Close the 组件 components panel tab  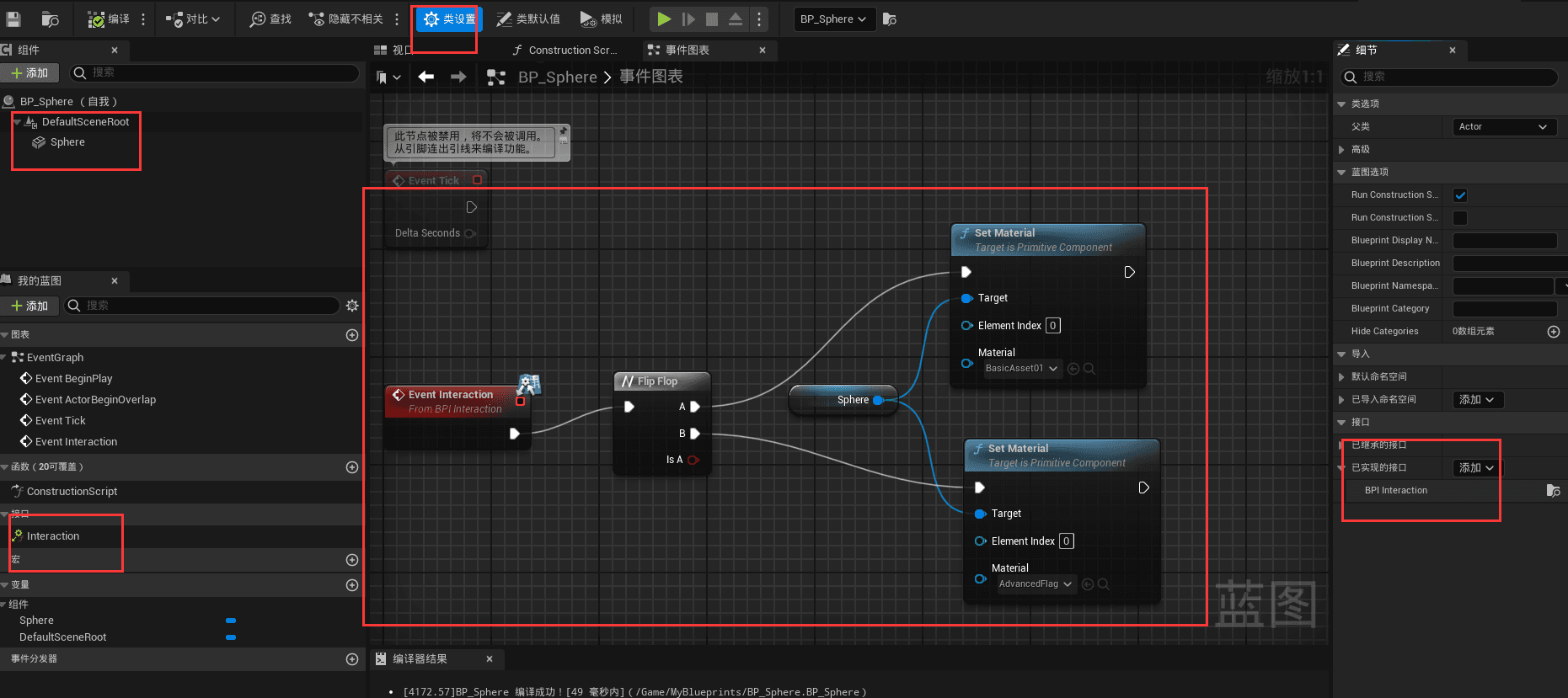[x=115, y=51]
